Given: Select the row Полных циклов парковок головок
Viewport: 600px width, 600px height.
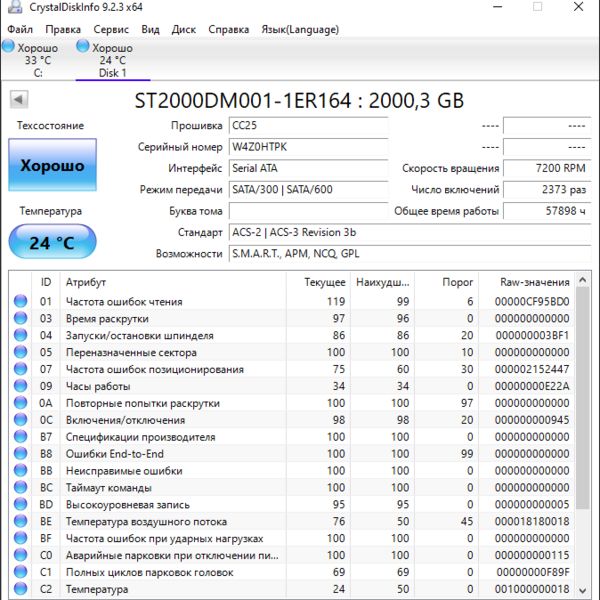Looking at the screenshot, I should [292, 572].
